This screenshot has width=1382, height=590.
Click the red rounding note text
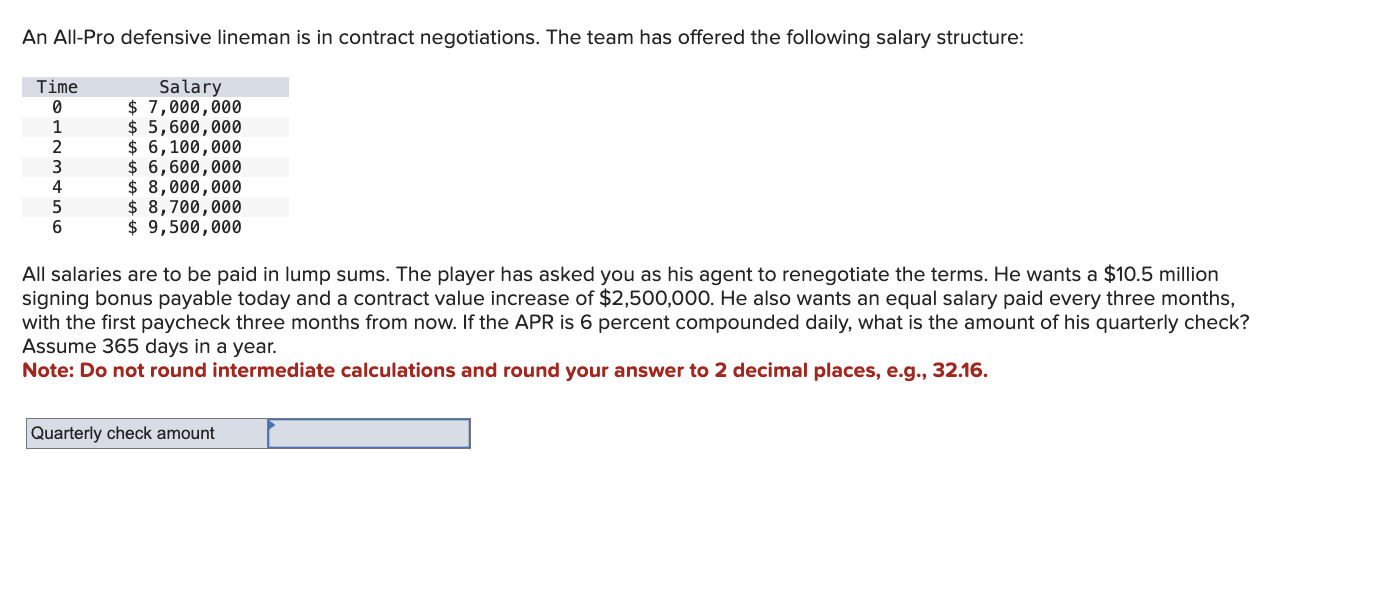coord(504,370)
